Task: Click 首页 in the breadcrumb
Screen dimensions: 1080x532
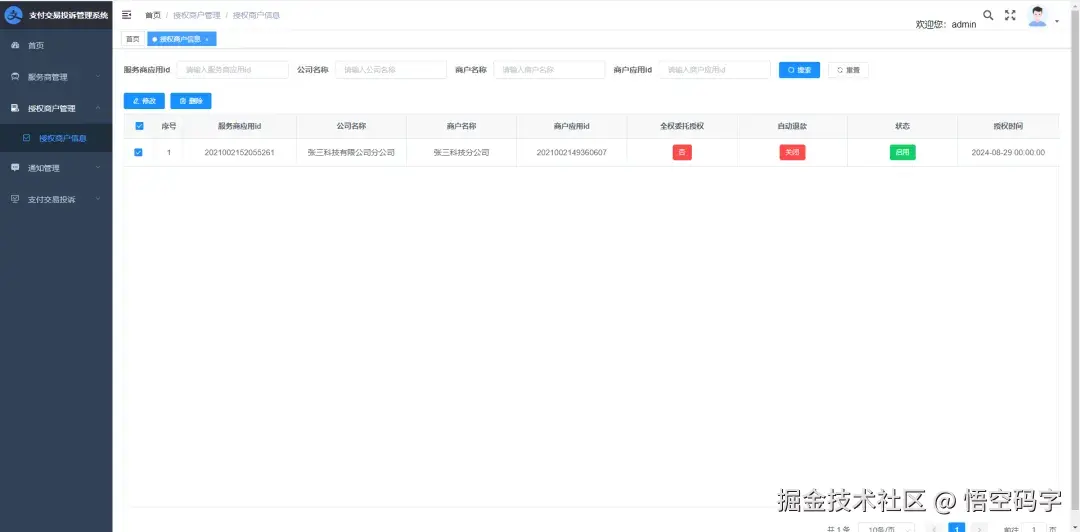Action: (153, 15)
